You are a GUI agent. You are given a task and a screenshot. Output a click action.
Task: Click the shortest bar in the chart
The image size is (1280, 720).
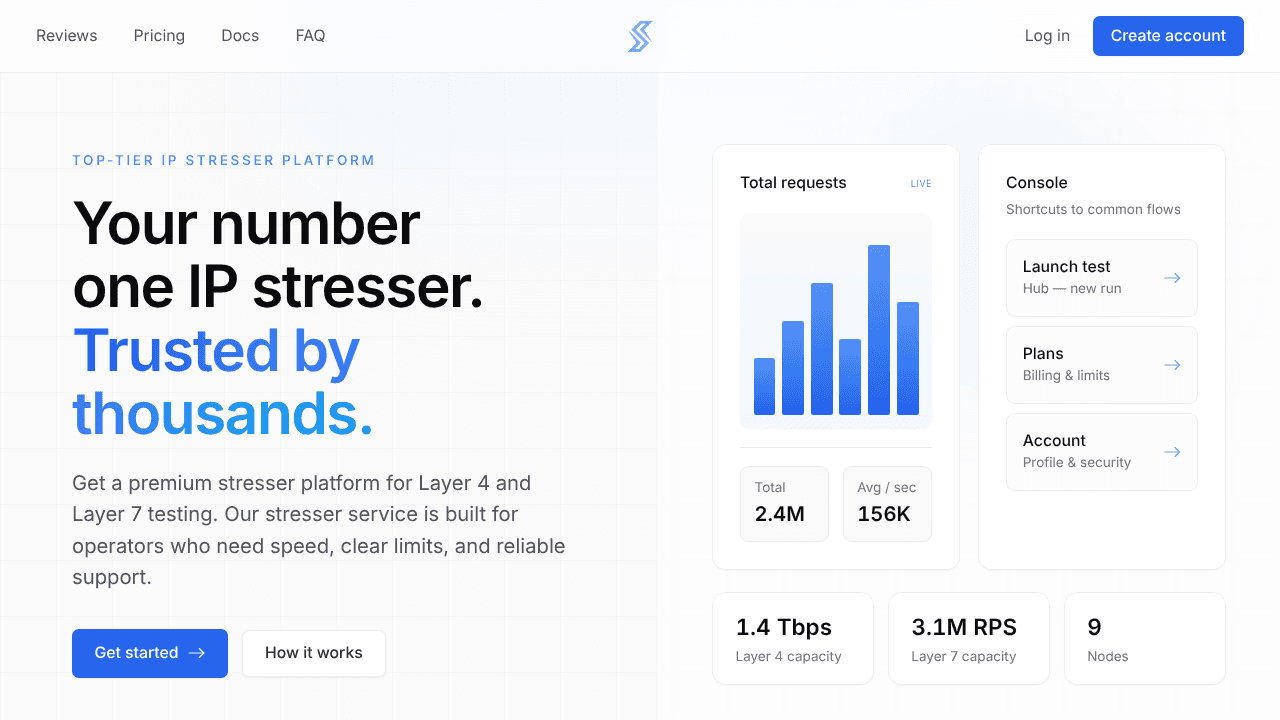click(x=764, y=386)
